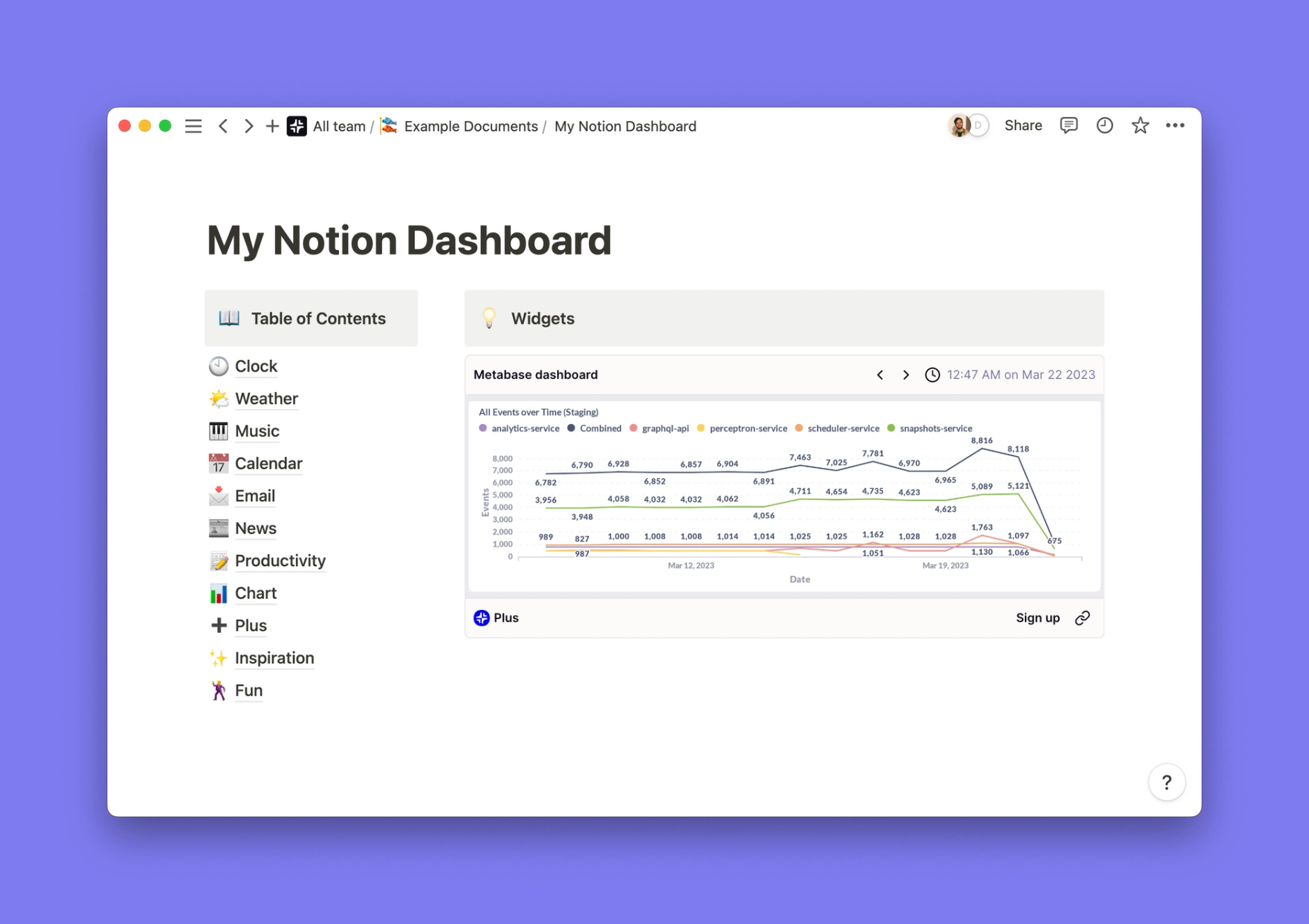Click Sign up in the embed footer
Screen dimensions: 1309x924
(x=1037, y=618)
